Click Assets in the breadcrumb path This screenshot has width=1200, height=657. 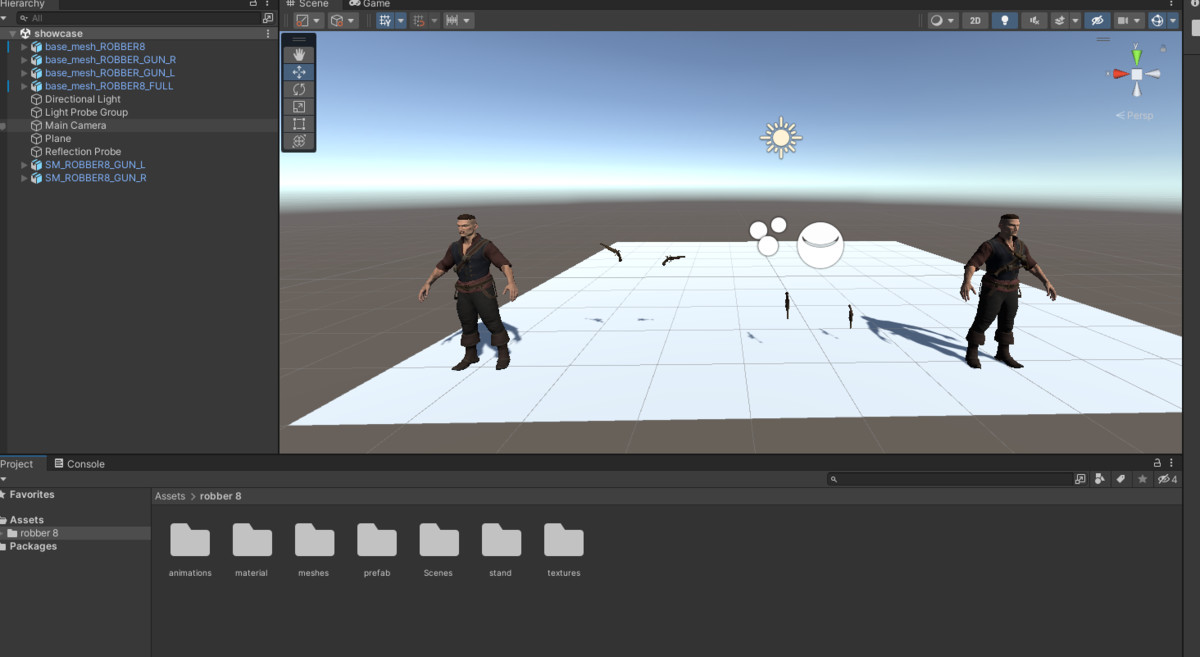pos(169,496)
